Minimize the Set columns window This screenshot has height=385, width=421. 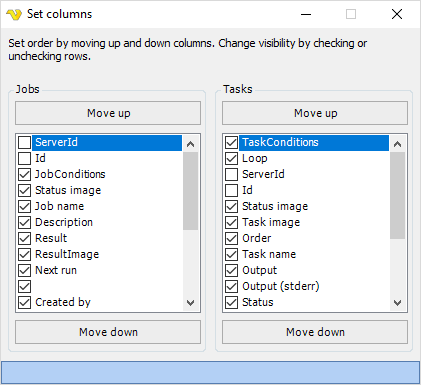point(306,14)
